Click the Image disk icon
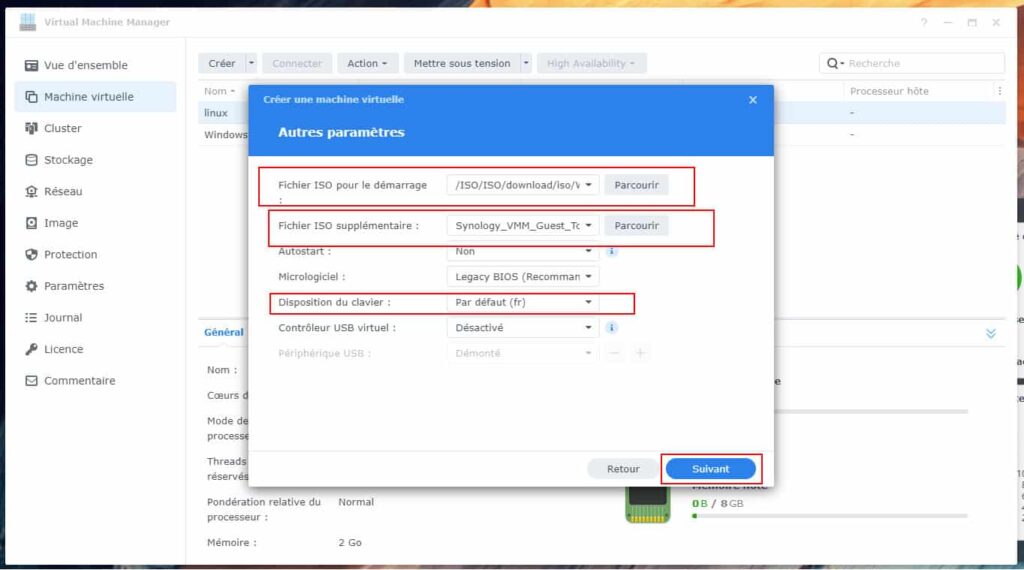The width and height of the screenshot is (1024, 570). pos(31,223)
